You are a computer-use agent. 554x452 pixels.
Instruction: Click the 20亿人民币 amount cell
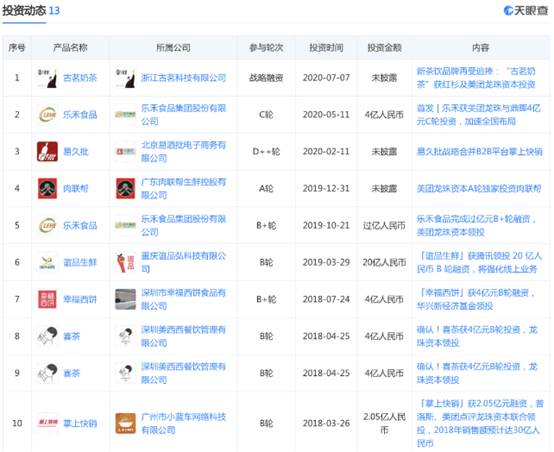point(384,262)
